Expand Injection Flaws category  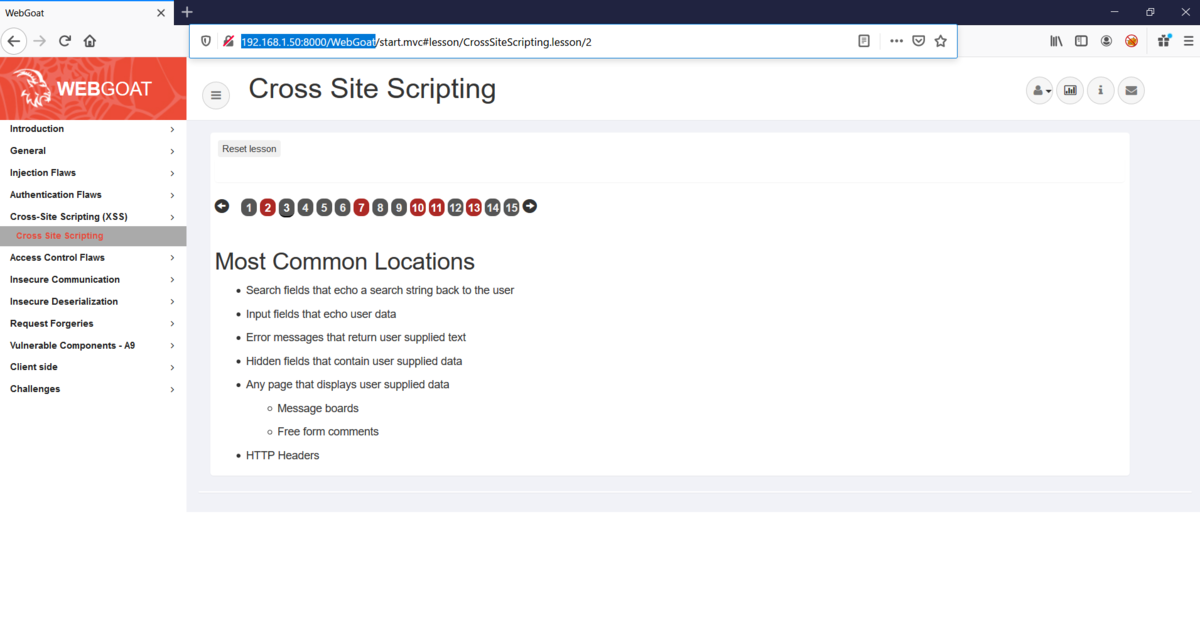coord(93,173)
